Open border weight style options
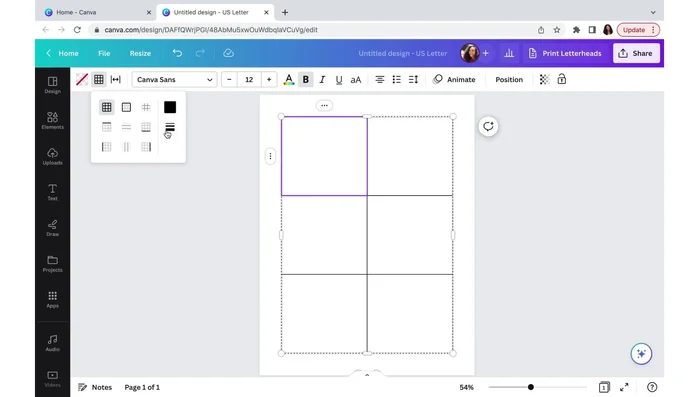699x397 pixels. 170,127
